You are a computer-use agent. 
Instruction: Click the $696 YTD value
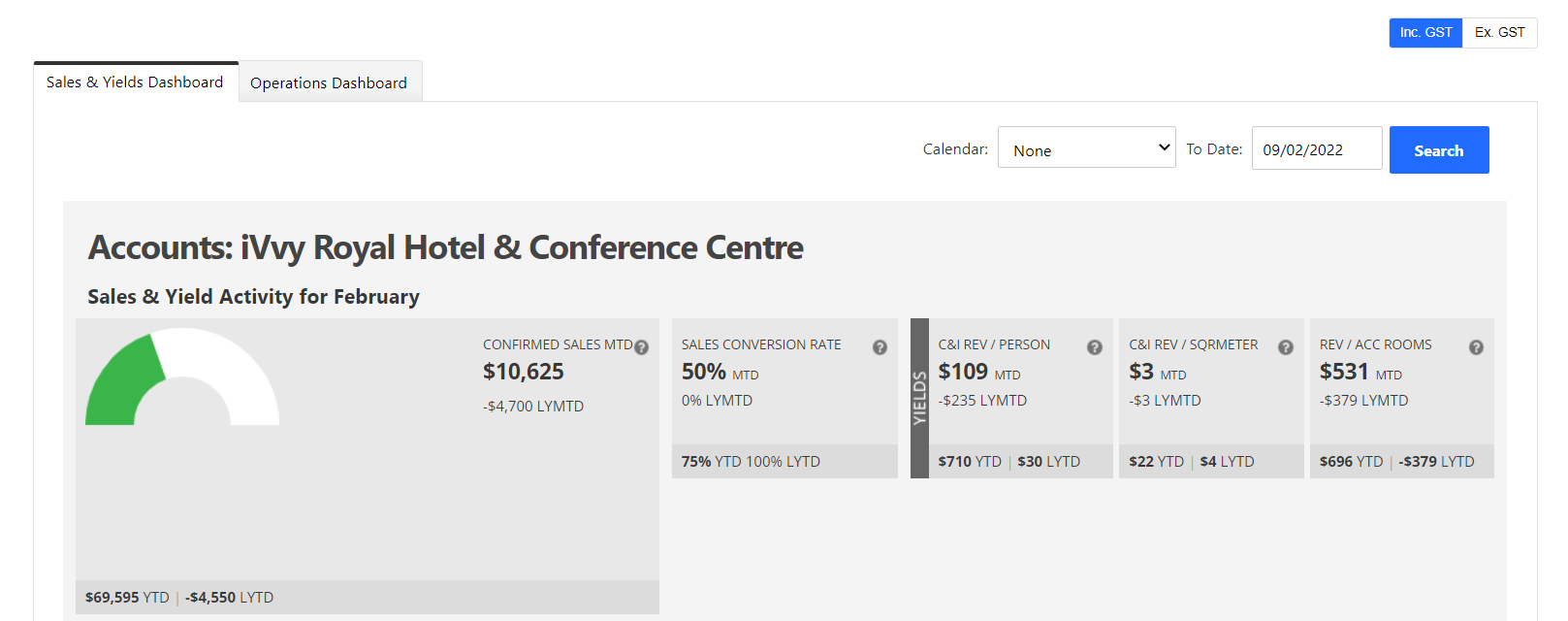(x=1351, y=462)
